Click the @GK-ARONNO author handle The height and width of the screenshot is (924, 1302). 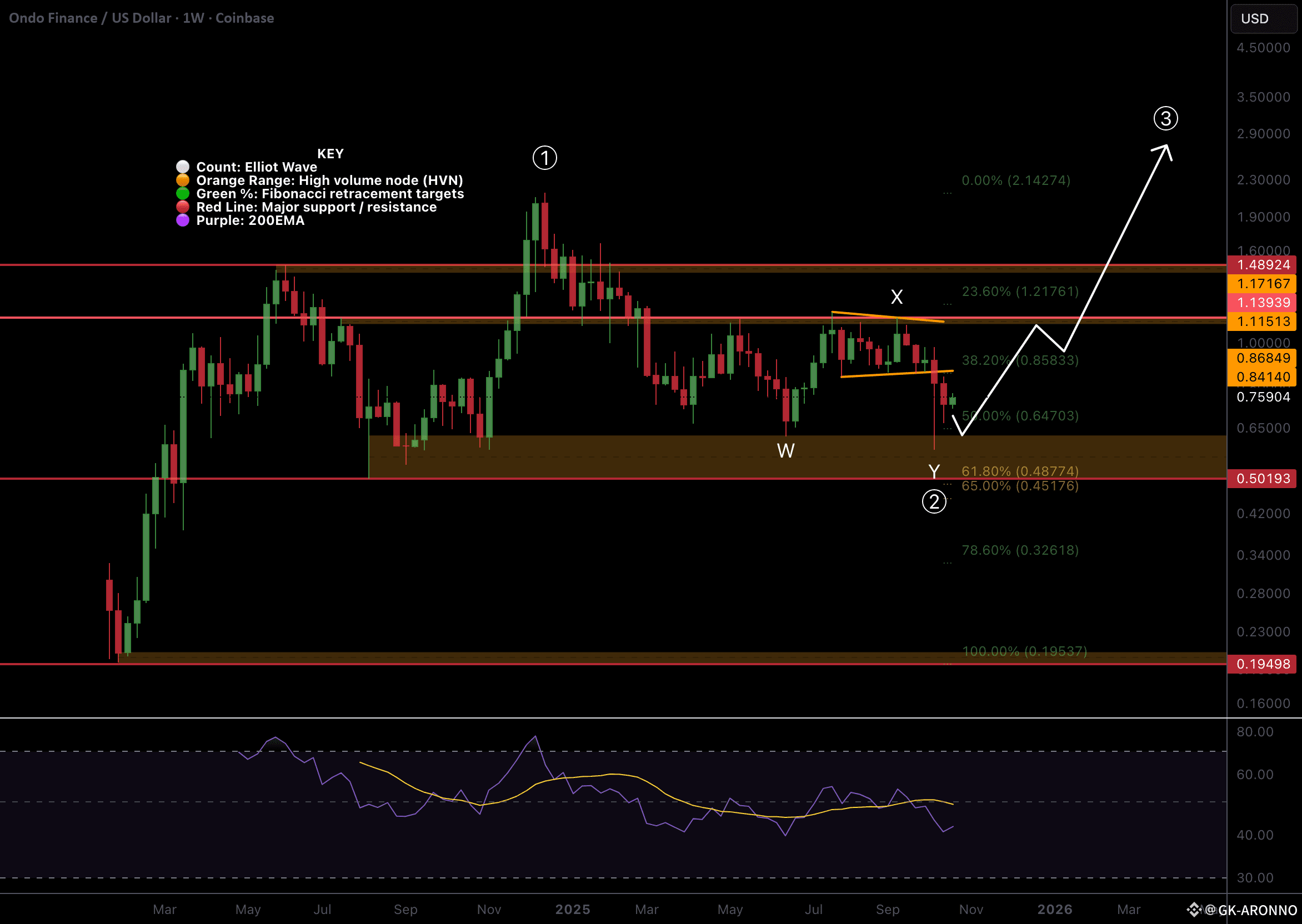[1251, 910]
